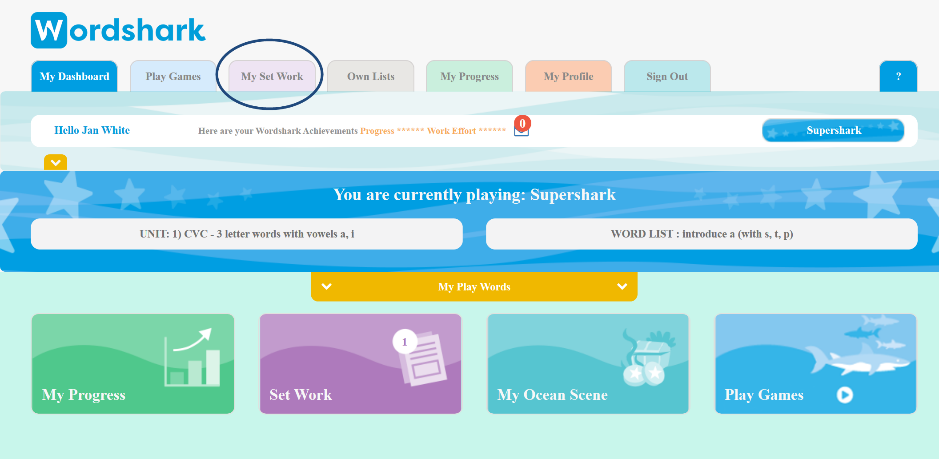Click the Work Effort stars text
The width and height of the screenshot is (939, 459).
[x=467, y=131]
